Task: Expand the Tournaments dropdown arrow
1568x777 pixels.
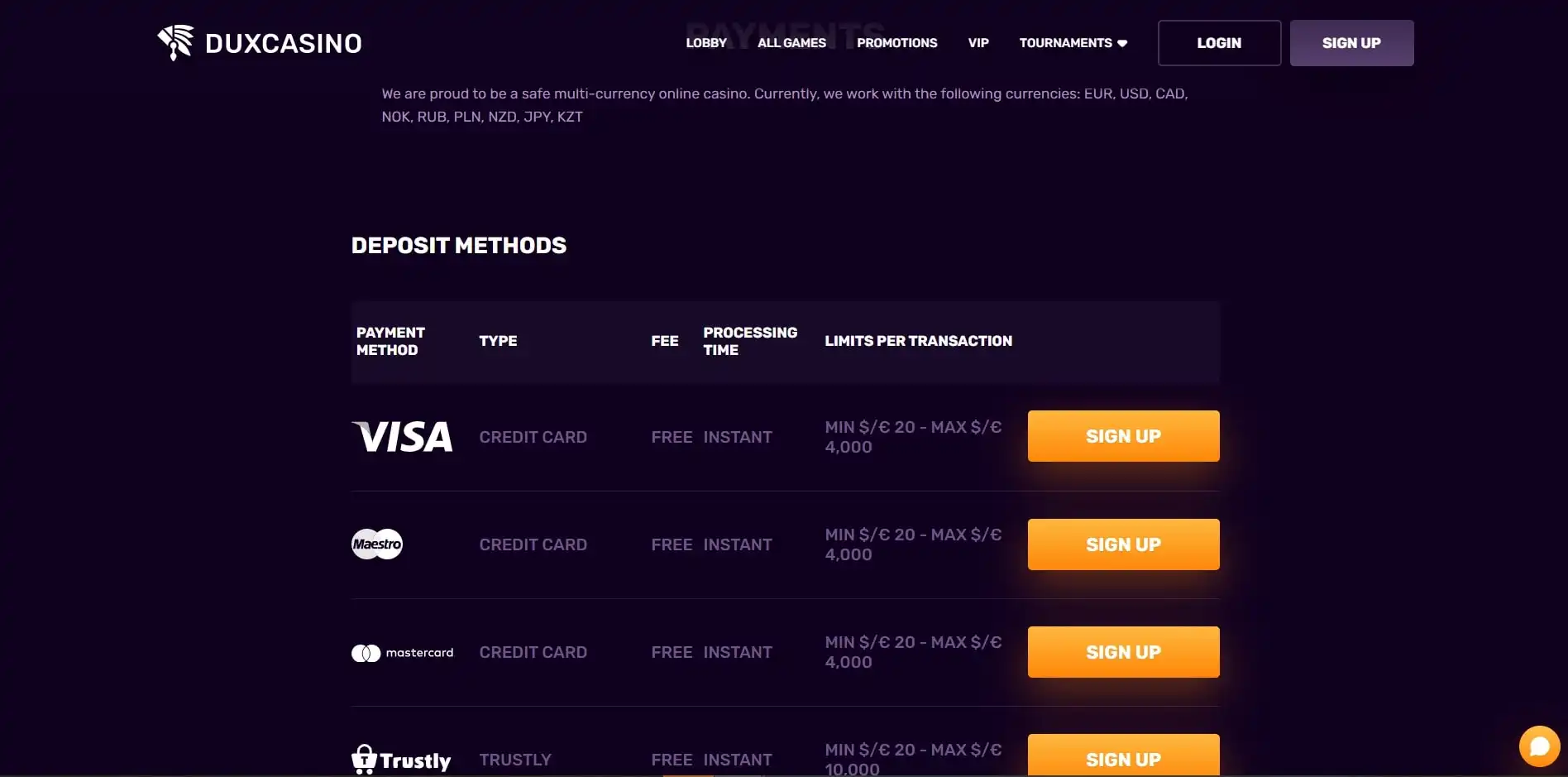Action: pyautogui.click(x=1122, y=44)
